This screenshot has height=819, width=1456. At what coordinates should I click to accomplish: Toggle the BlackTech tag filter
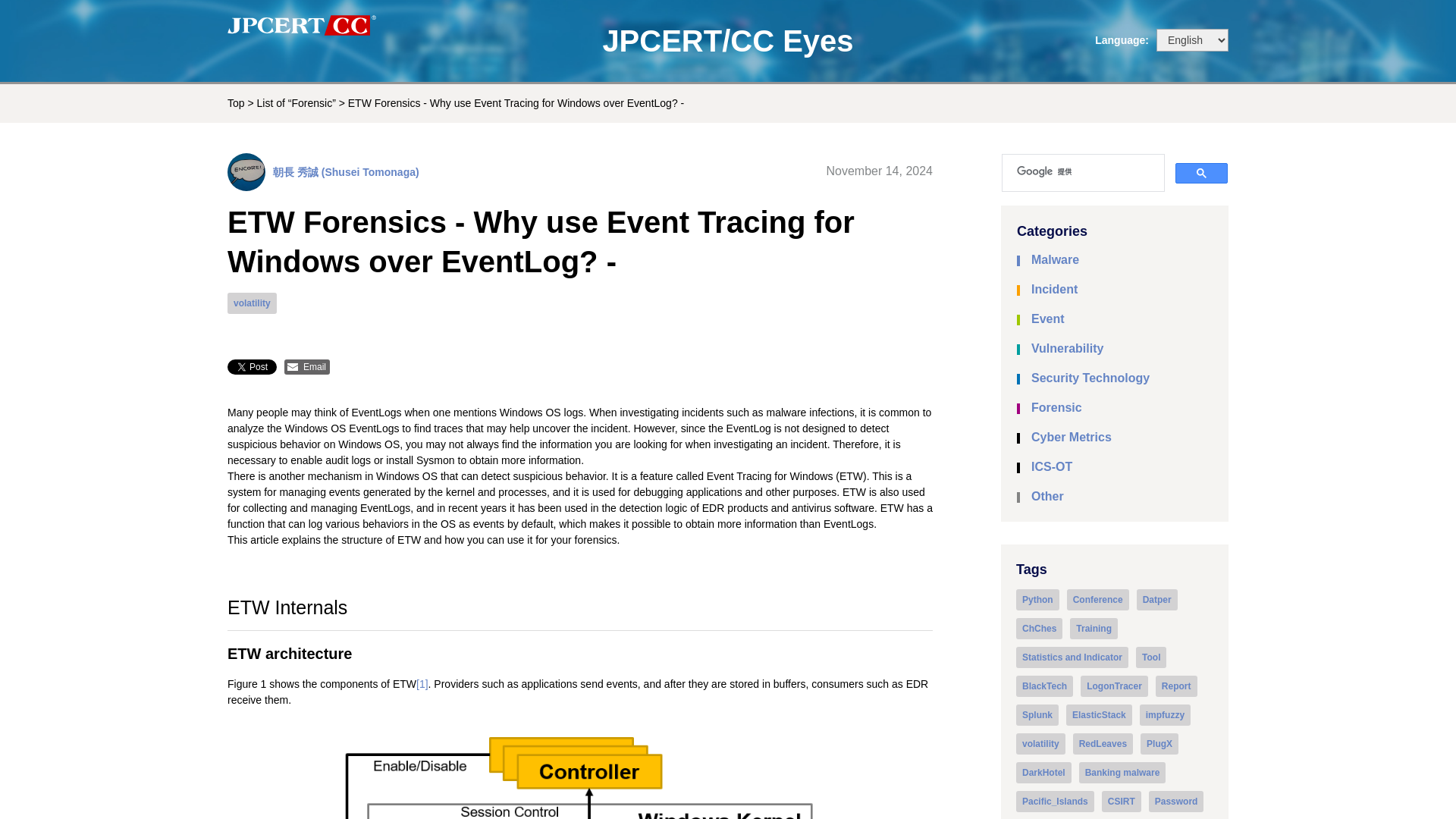[x=1044, y=686]
